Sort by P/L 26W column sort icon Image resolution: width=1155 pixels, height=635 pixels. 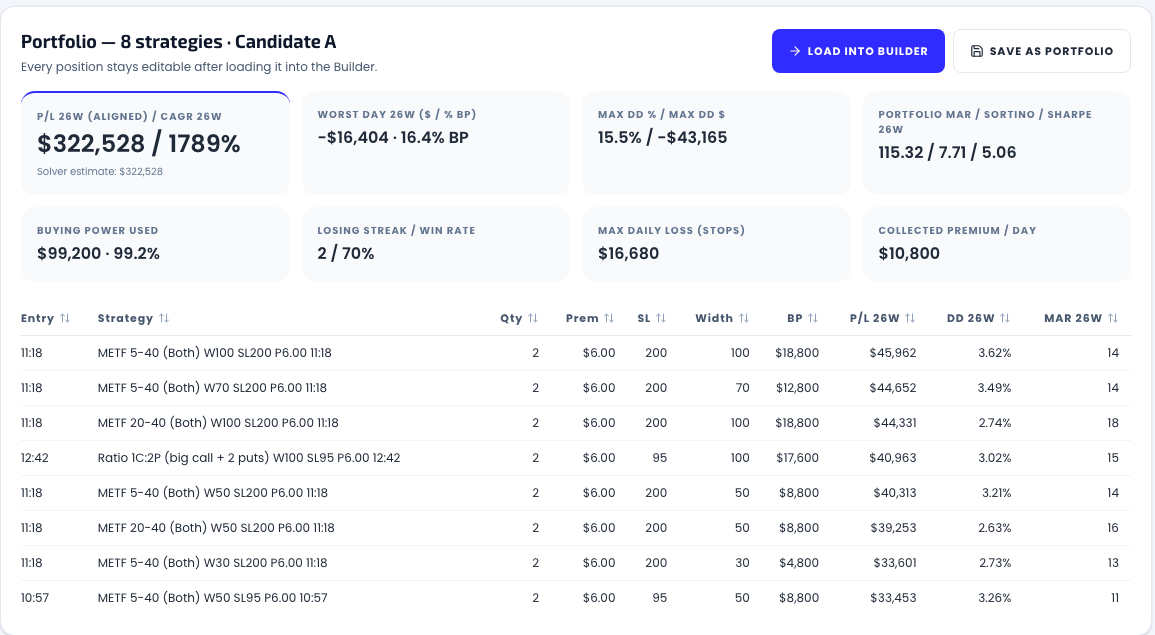point(910,318)
